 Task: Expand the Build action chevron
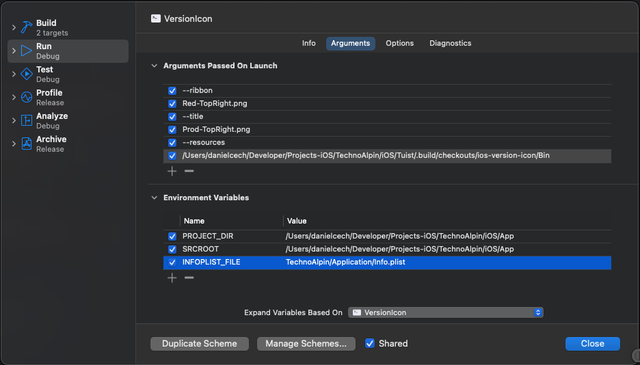pyautogui.click(x=13, y=28)
